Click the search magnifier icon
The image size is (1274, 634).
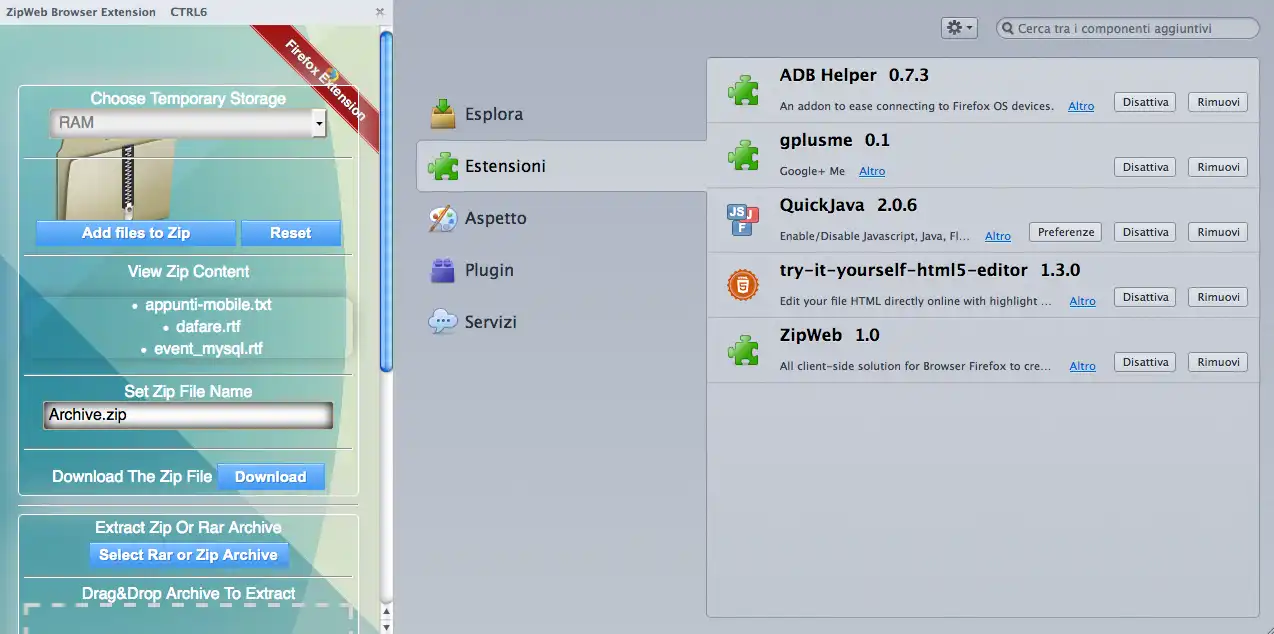point(1008,28)
